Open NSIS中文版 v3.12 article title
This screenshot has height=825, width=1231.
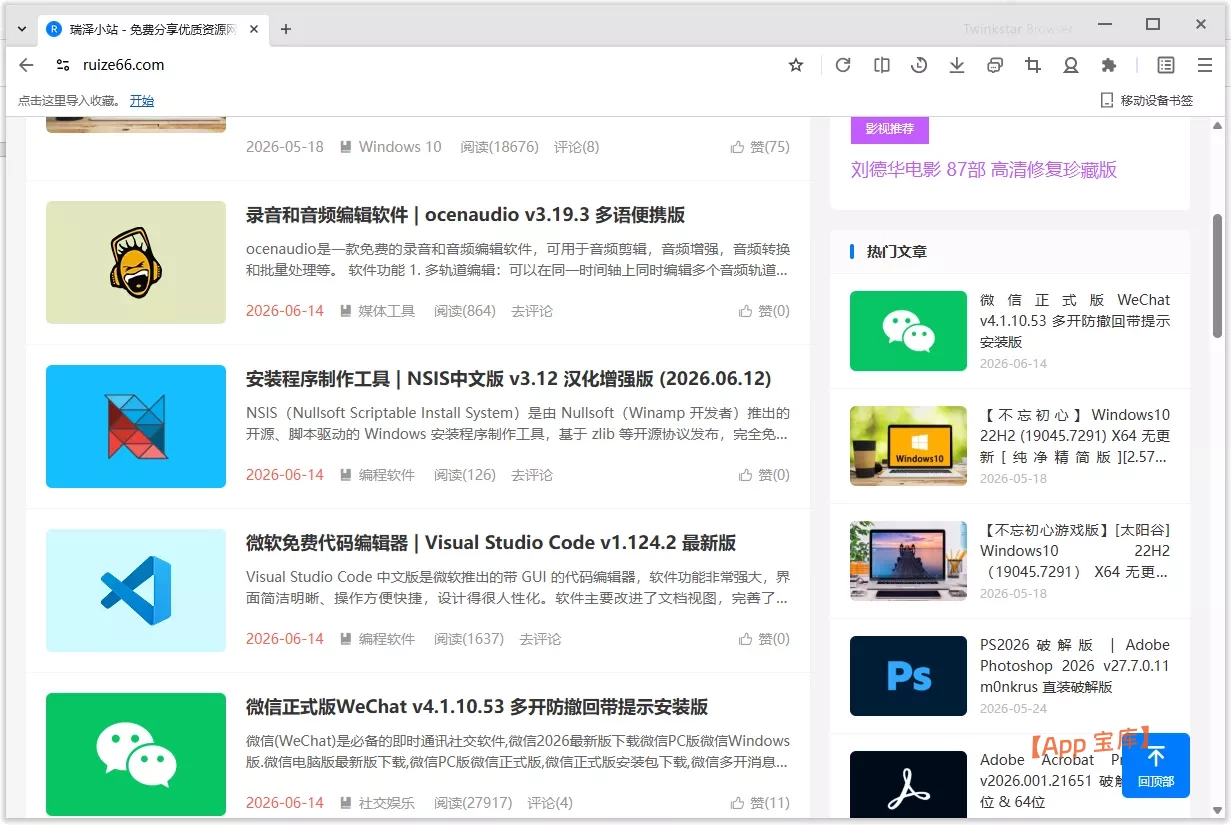point(509,379)
